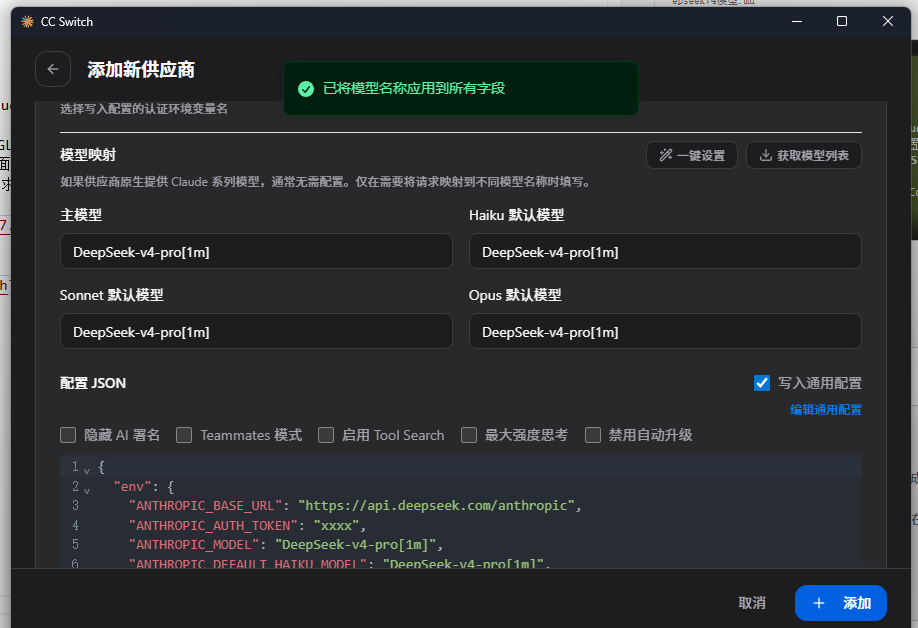
Task: Focus the Haiku 默认模型 input field
Action: (664, 252)
